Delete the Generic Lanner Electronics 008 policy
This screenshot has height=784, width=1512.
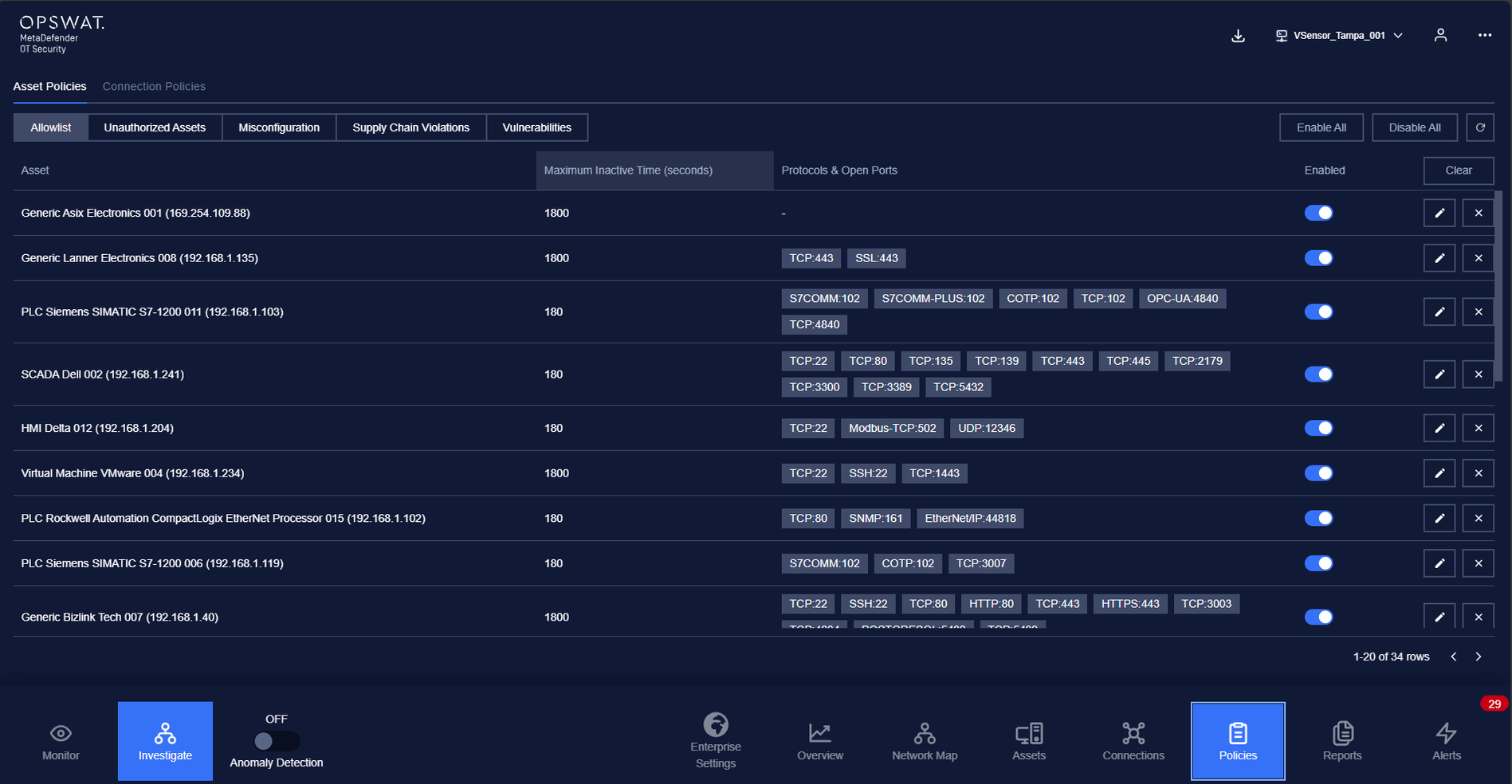[x=1479, y=258]
